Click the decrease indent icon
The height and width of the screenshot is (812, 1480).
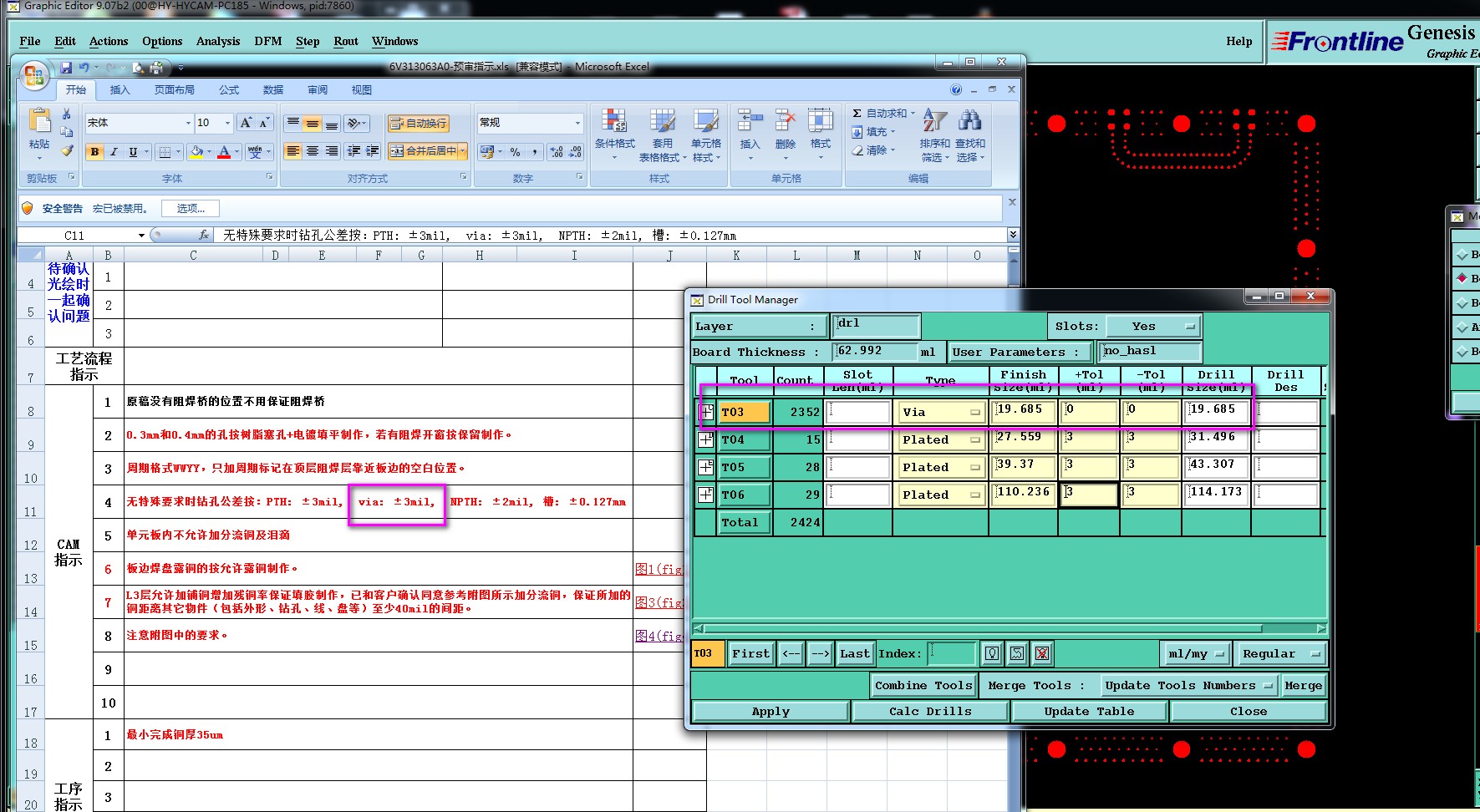pos(353,151)
